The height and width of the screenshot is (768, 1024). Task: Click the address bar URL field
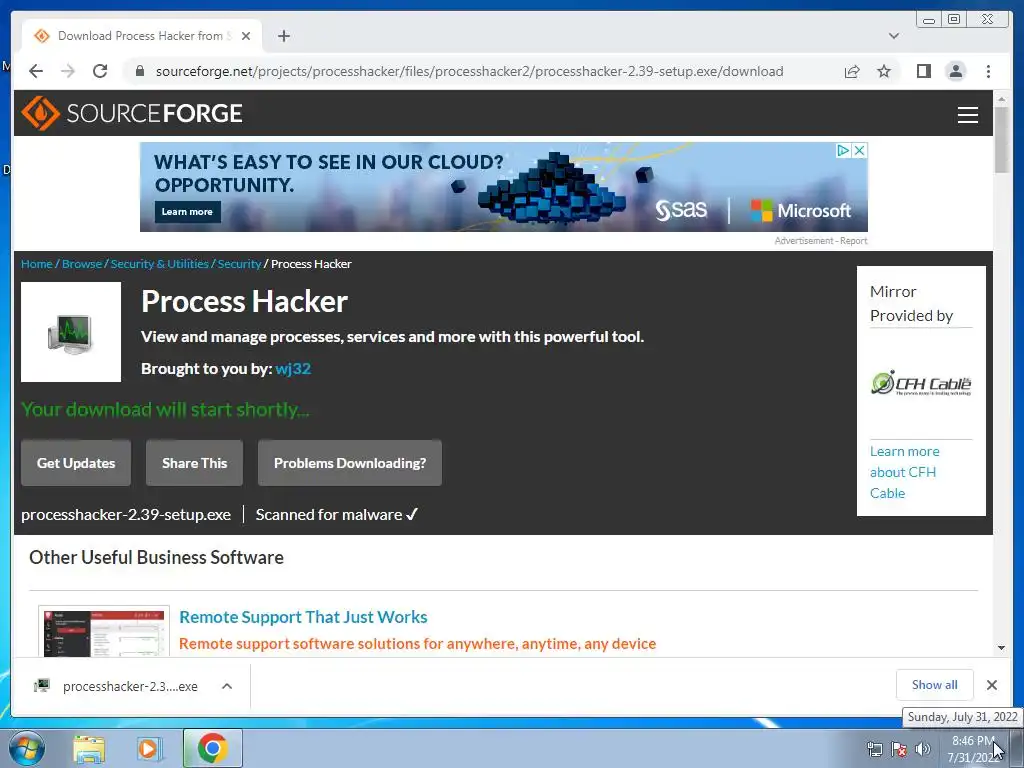pyautogui.click(x=470, y=71)
